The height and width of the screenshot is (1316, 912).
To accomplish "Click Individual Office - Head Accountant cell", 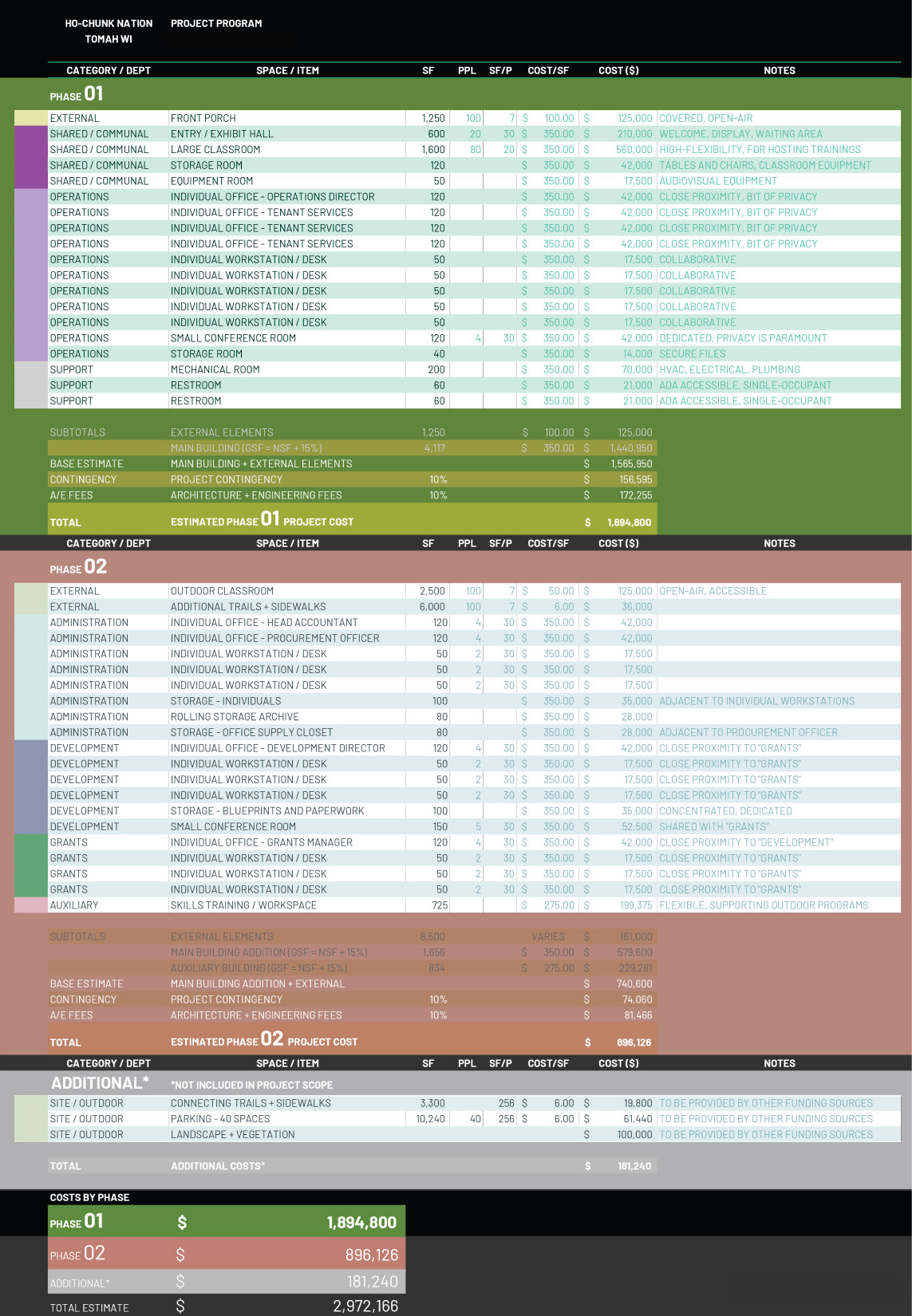I will [264, 623].
